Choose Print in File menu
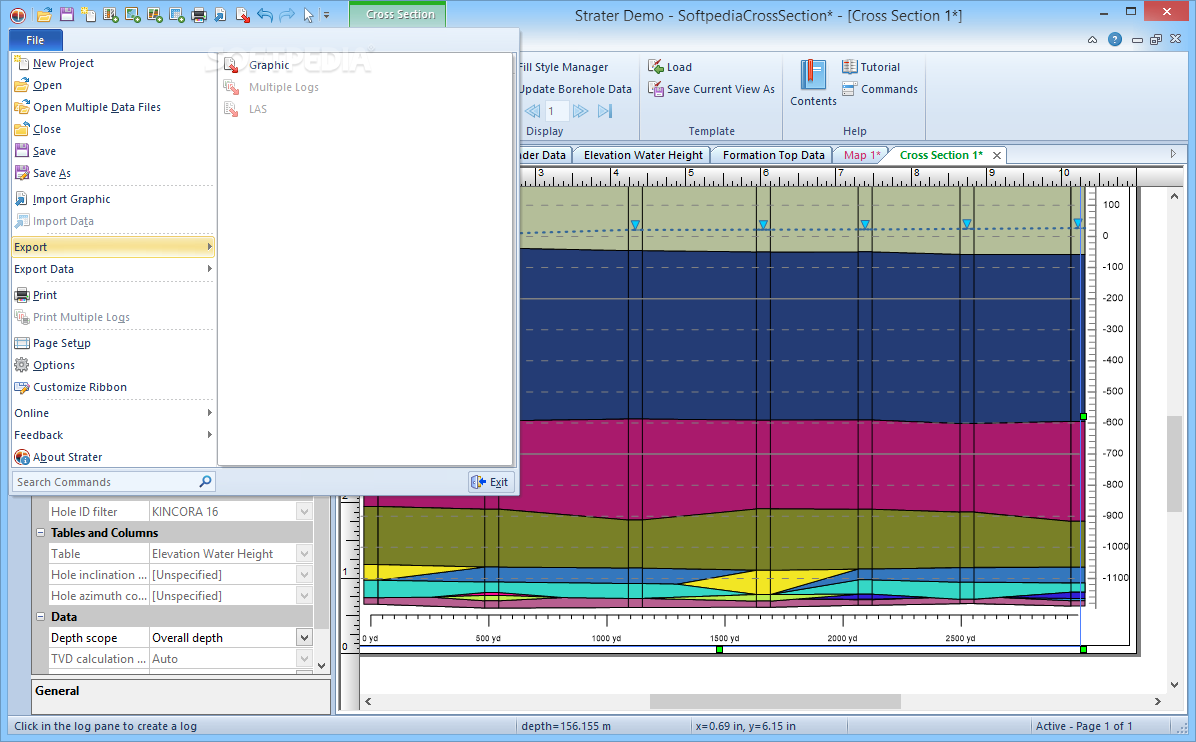 click(113, 295)
